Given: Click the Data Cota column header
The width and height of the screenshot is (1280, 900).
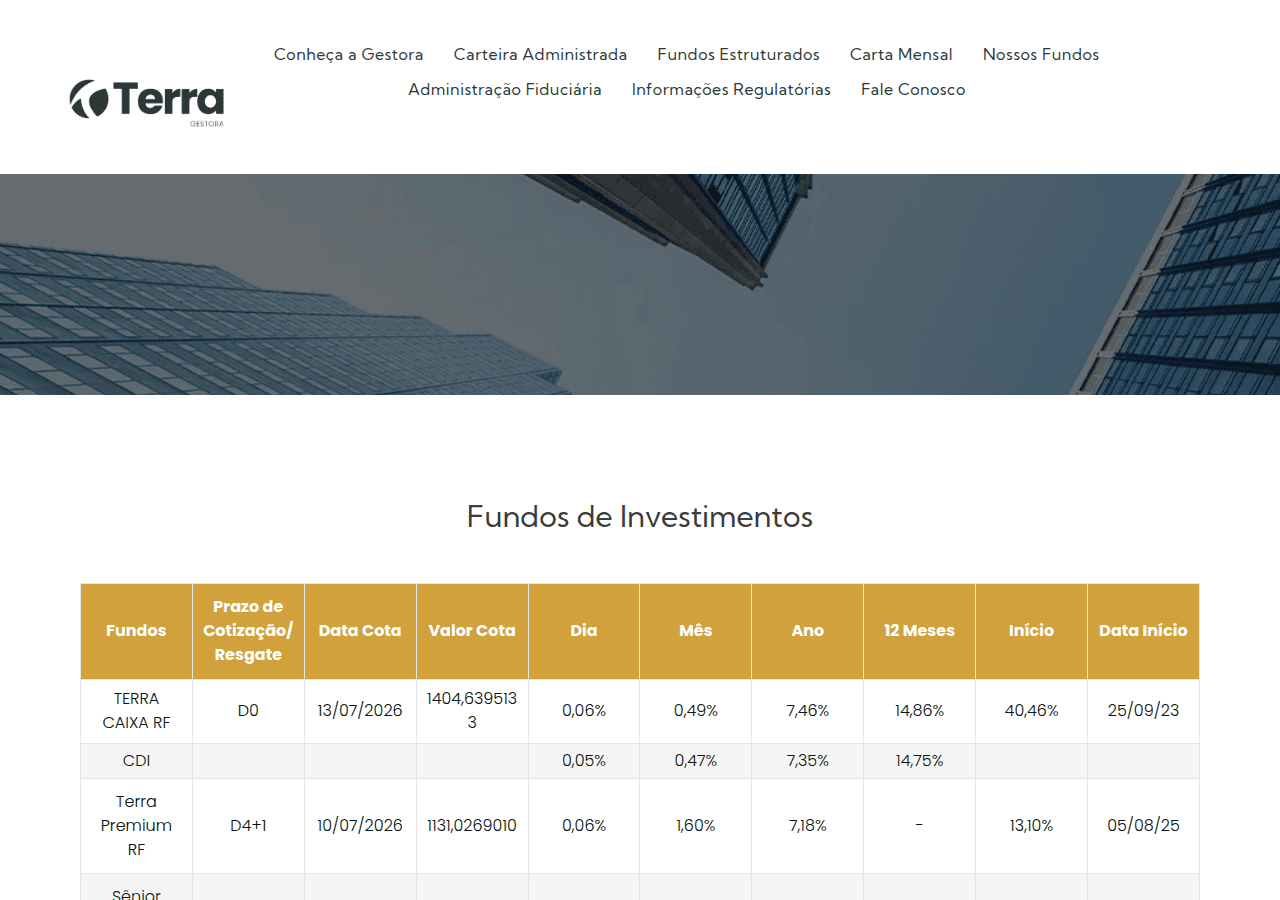Looking at the screenshot, I should click(360, 631).
